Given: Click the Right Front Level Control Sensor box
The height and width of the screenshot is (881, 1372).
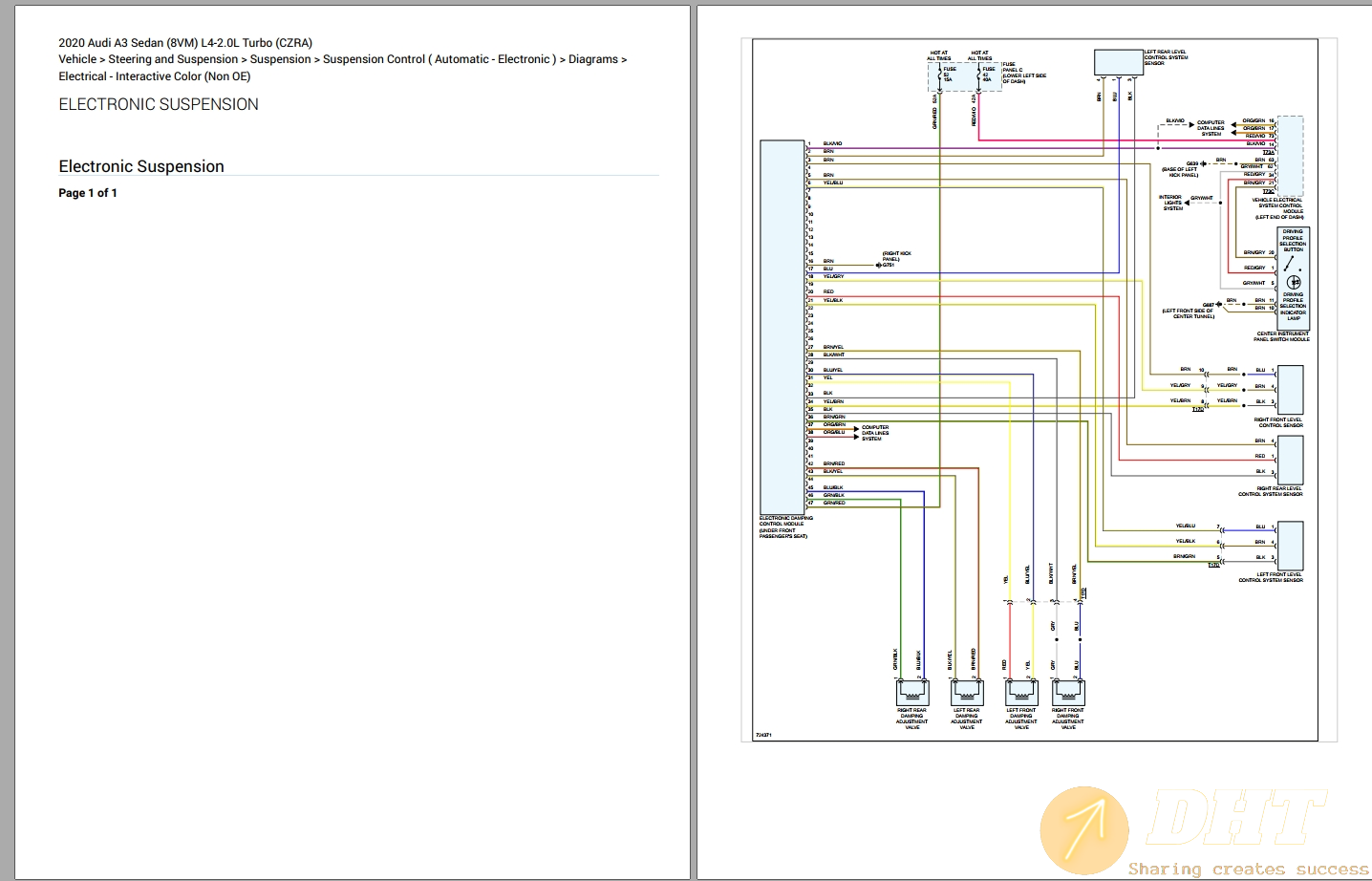Looking at the screenshot, I should point(1290,389).
